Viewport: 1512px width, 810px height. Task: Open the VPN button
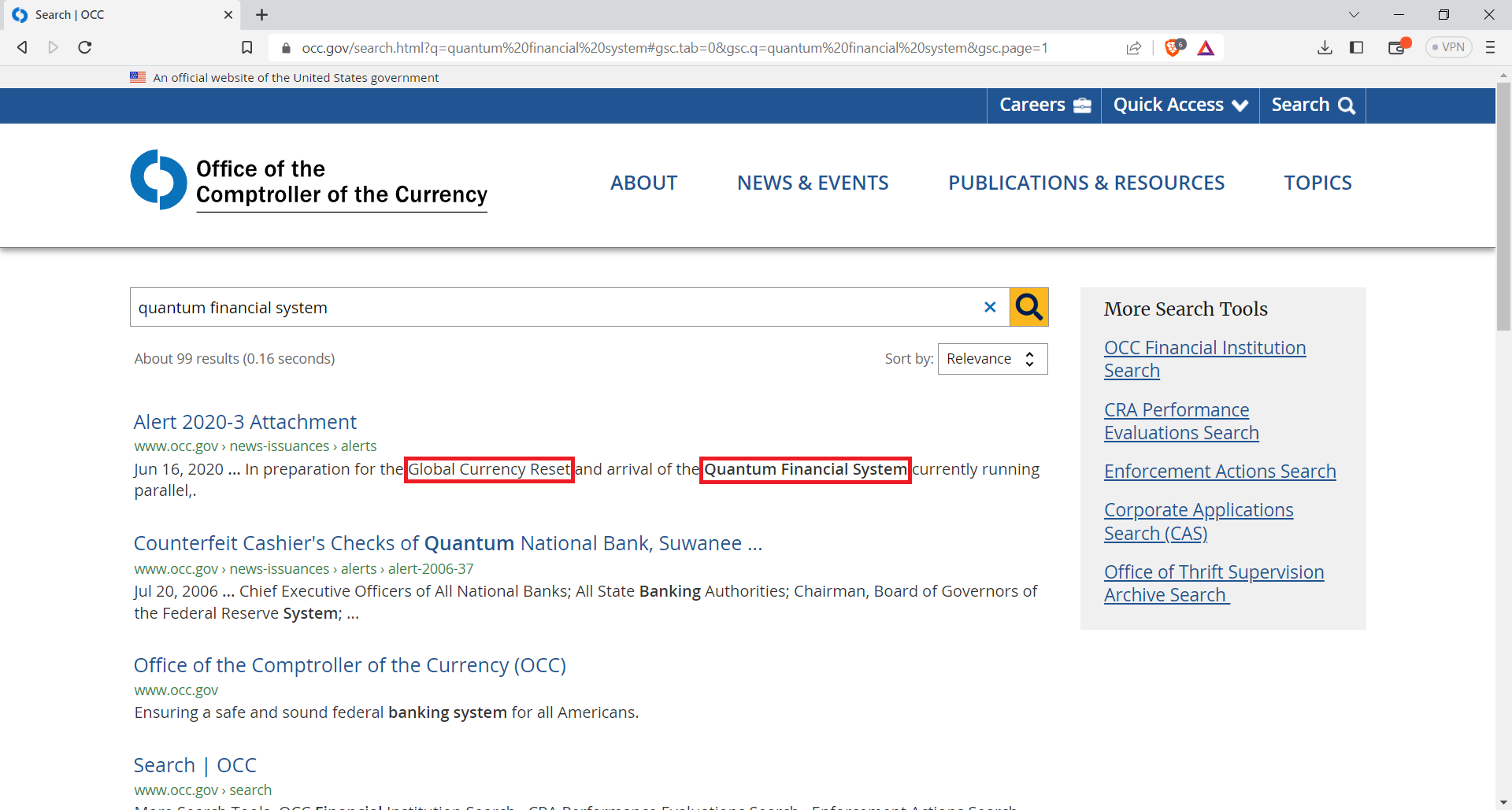[x=1448, y=47]
